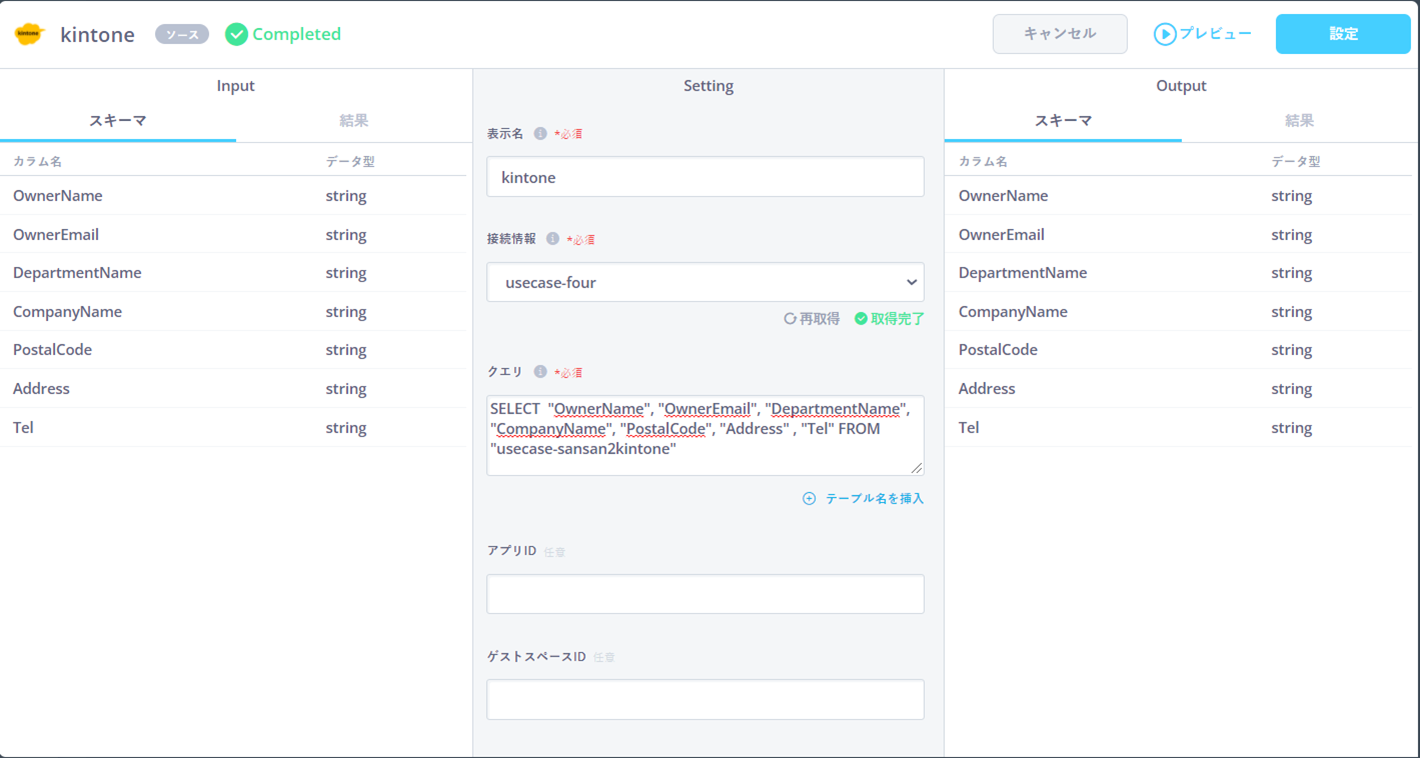
Task: Select Tel row in Input schema
Action: (x=233, y=428)
